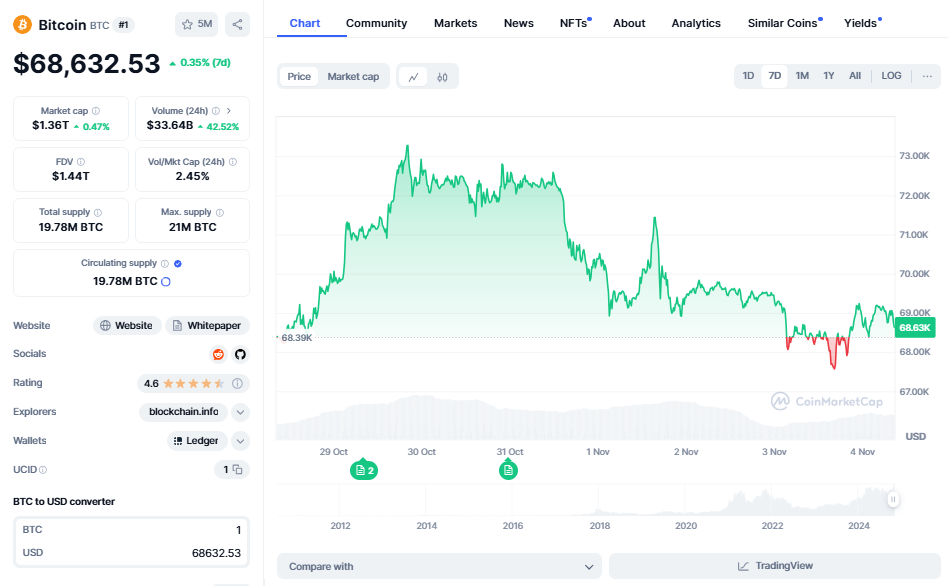Open the GitHub social link
The image size is (948, 586).
(x=241, y=354)
